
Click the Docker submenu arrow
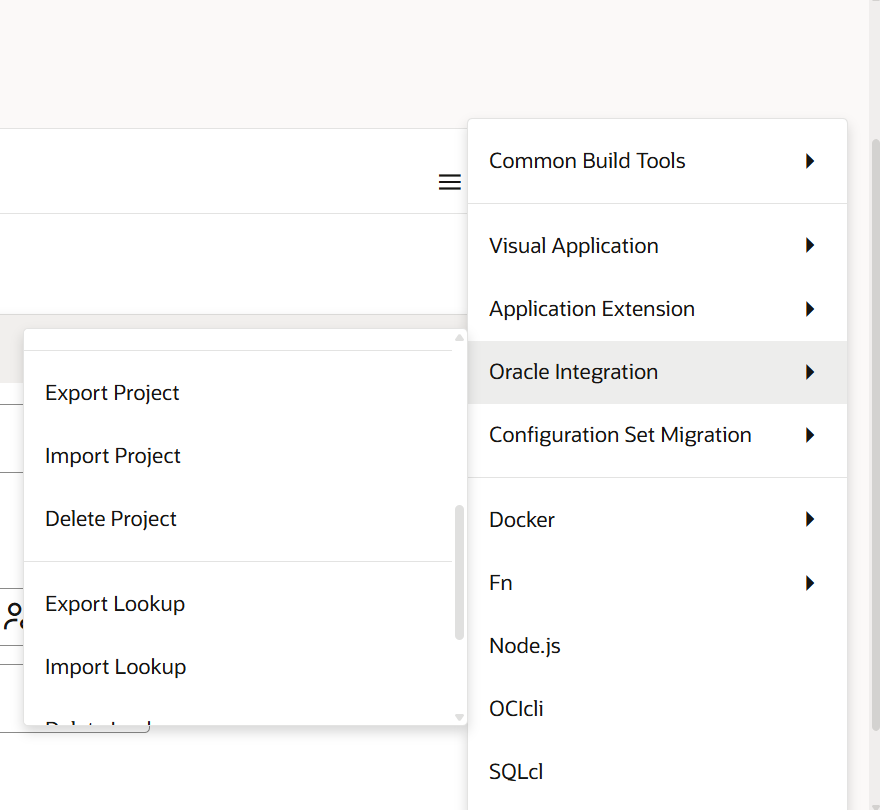coord(810,520)
